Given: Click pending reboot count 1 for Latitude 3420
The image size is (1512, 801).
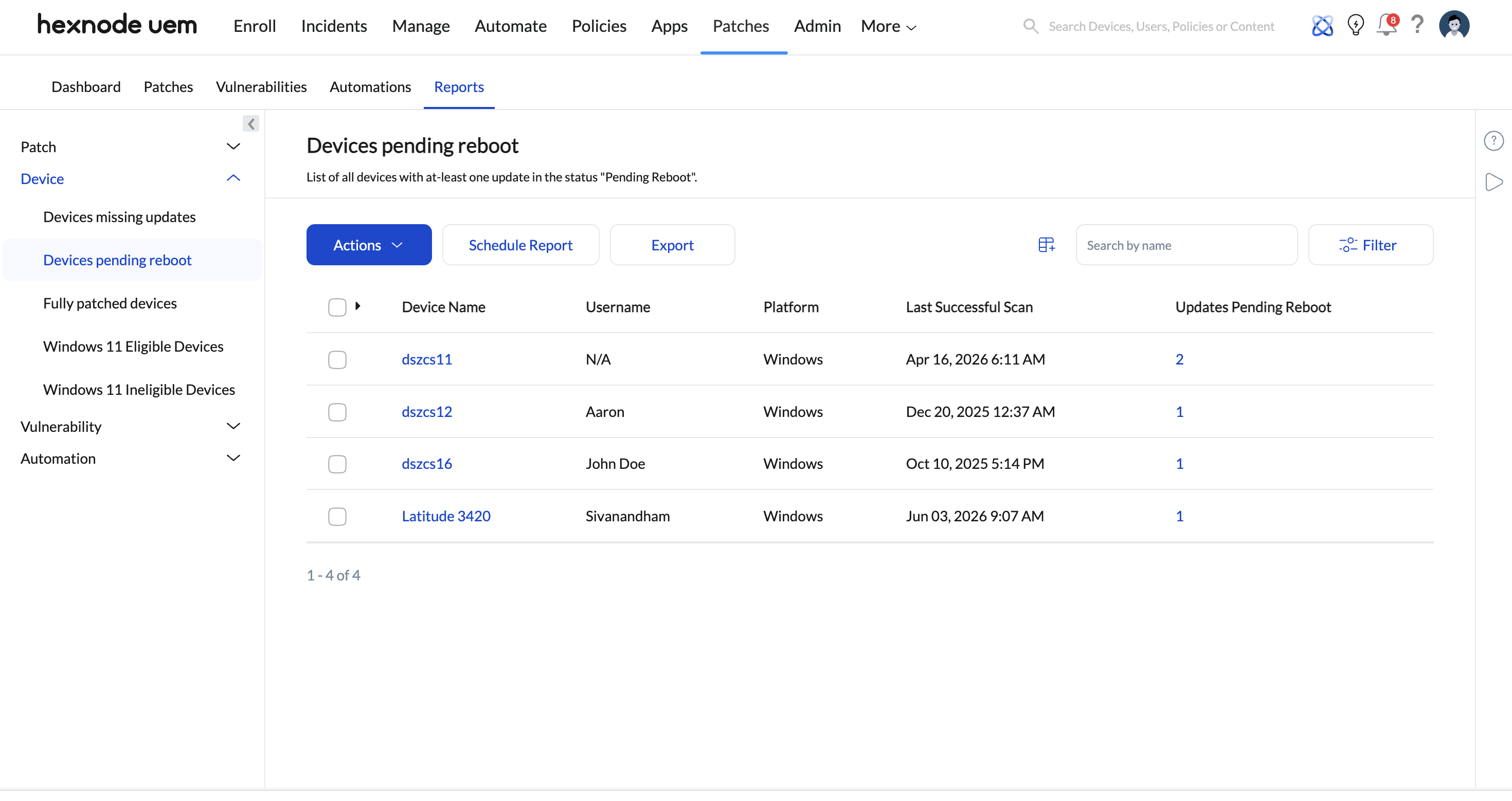Looking at the screenshot, I should click(x=1179, y=516).
